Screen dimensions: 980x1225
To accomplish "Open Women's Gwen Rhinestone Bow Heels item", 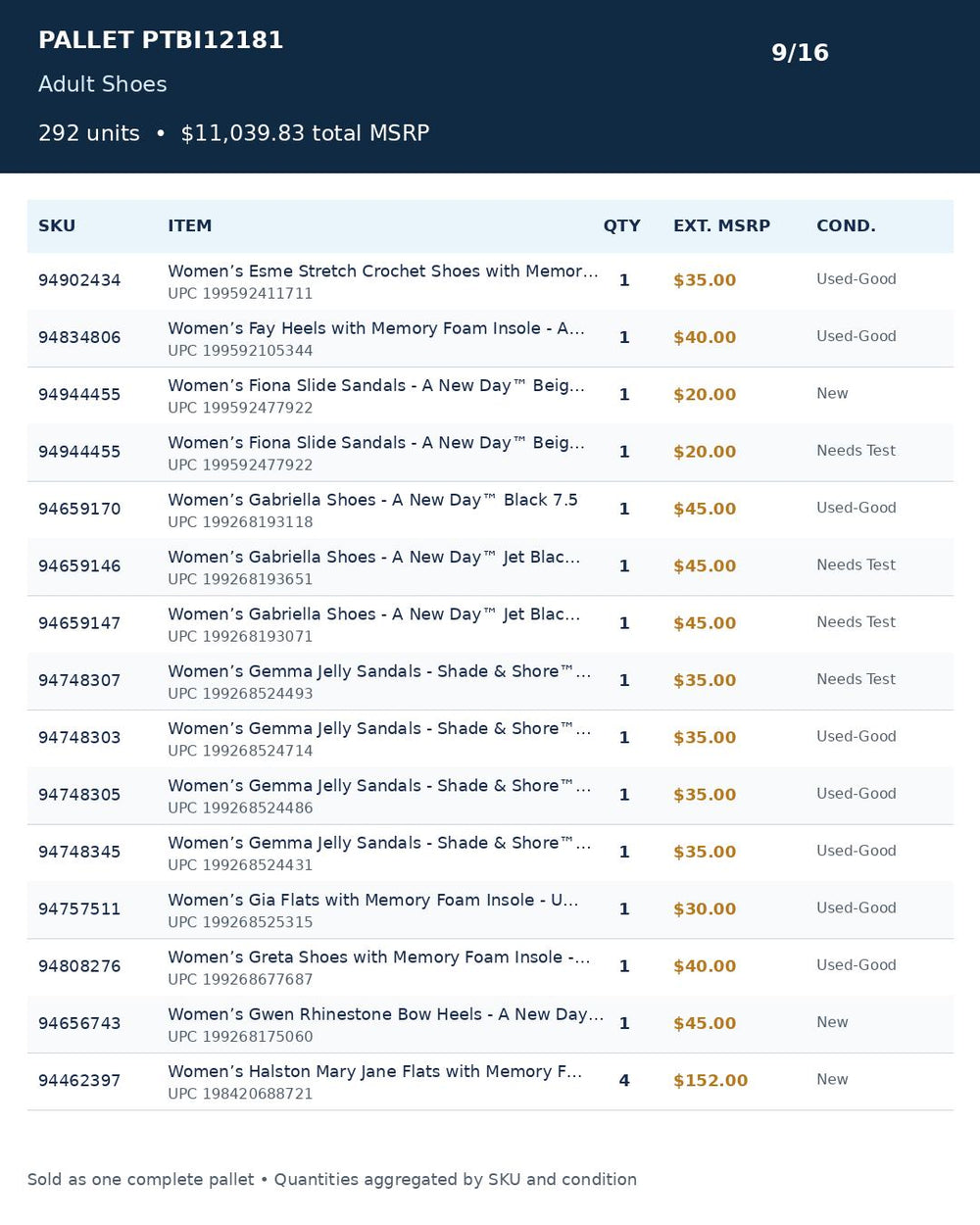I will coord(385,1014).
